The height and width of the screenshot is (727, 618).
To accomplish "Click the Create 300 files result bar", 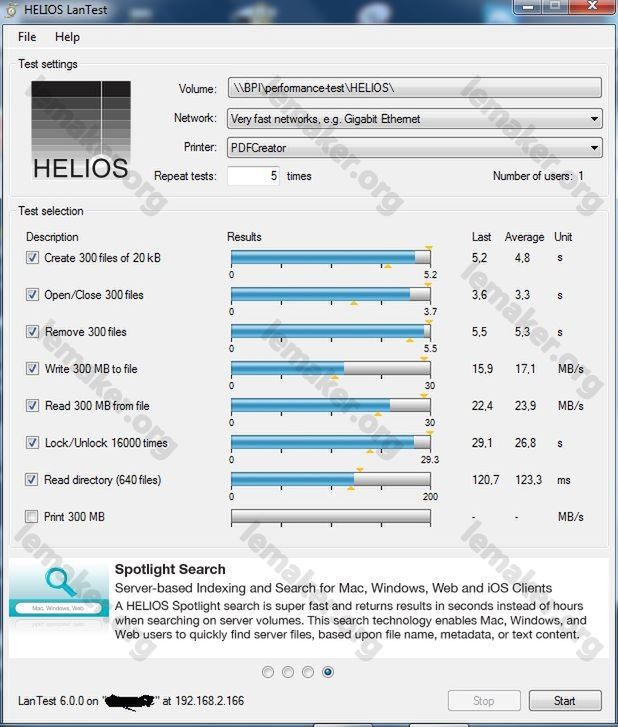I will pyautogui.click(x=331, y=257).
